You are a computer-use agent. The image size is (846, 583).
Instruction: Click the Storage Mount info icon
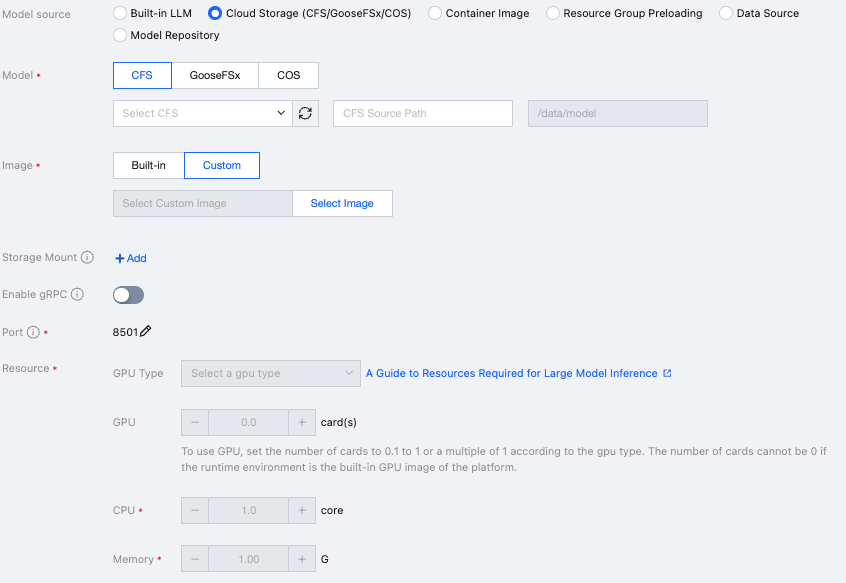coord(88,258)
